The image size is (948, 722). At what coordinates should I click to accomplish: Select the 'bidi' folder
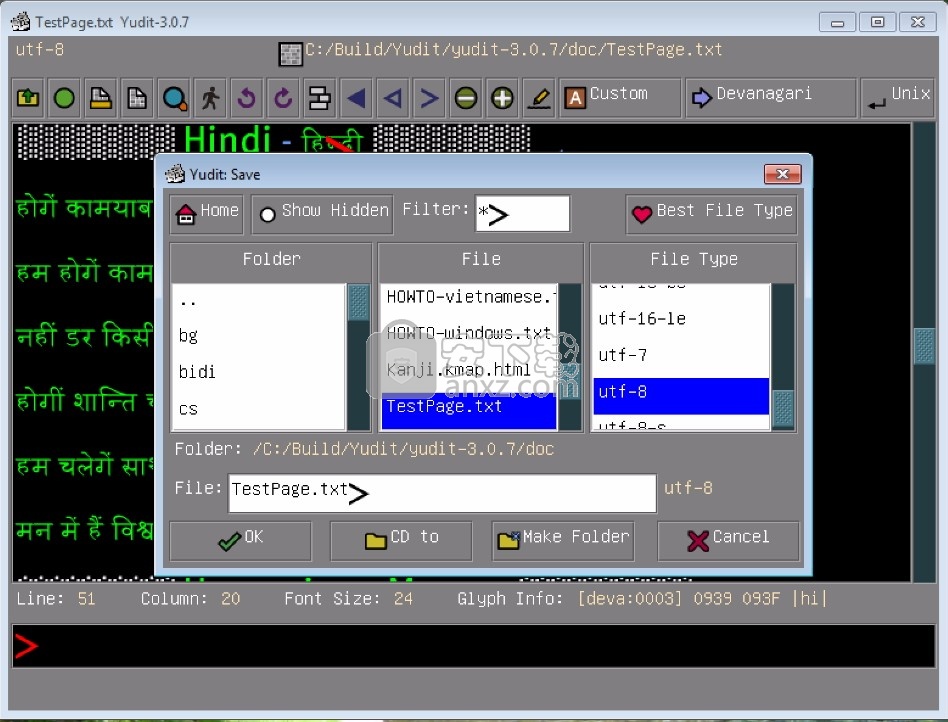coord(259,372)
